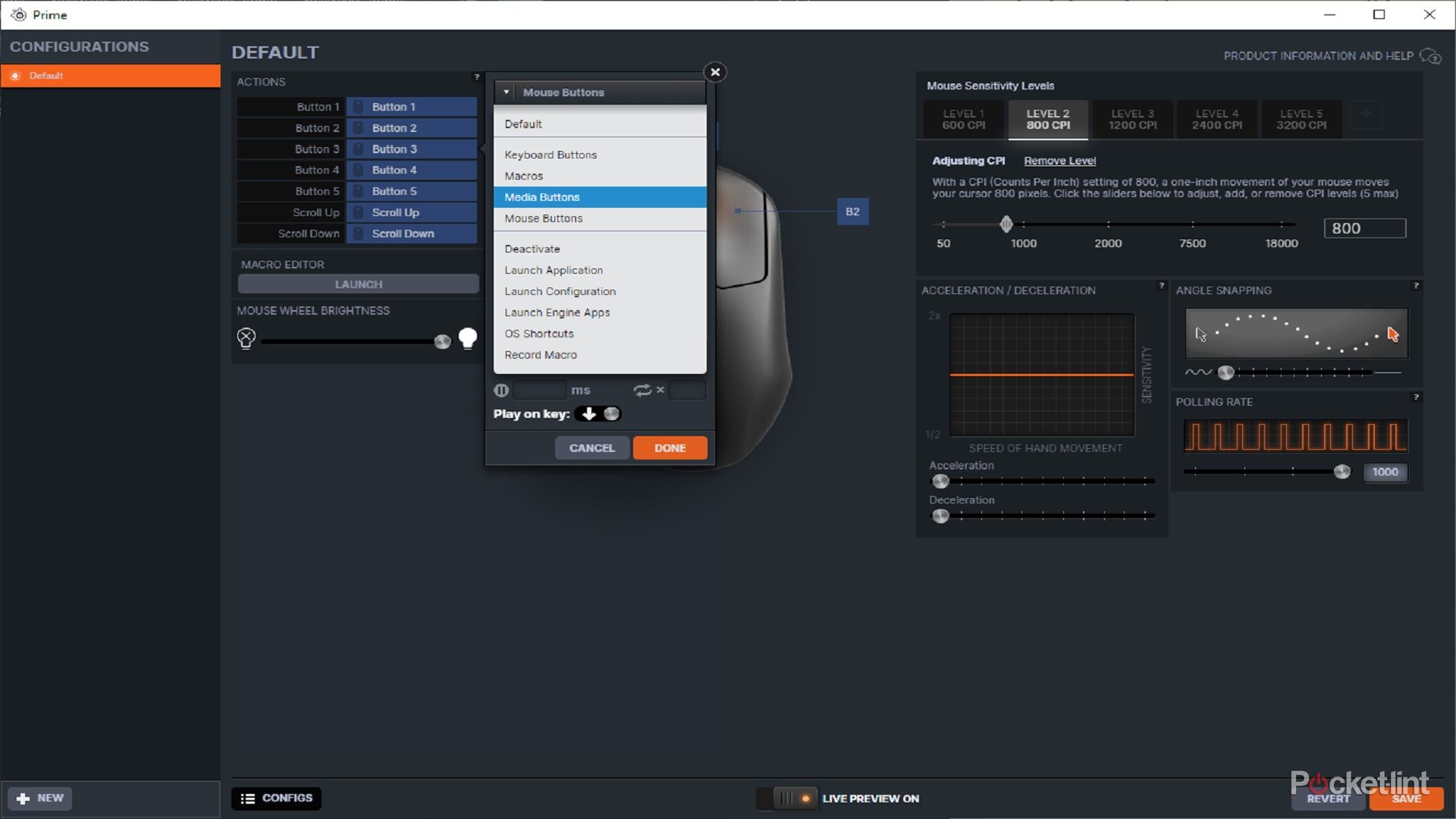
Task: Close the button assignment popup
Action: [714, 72]
